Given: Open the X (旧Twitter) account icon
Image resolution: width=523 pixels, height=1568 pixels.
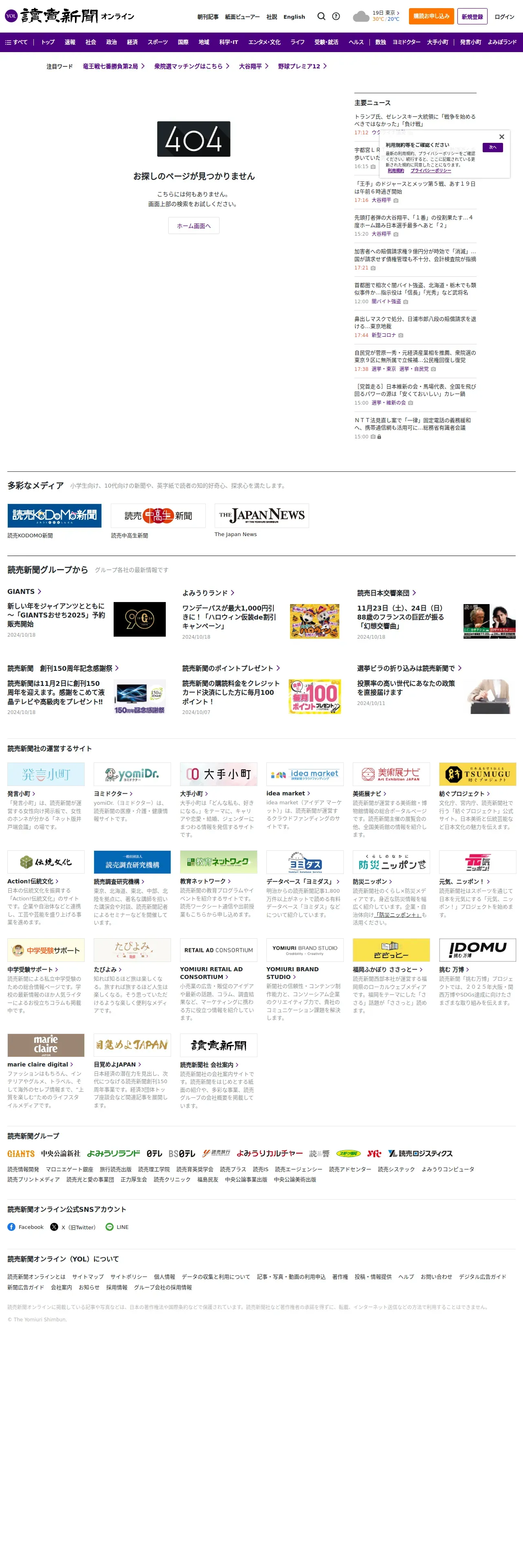Looking at the screenshot, I should (54, 1226).
